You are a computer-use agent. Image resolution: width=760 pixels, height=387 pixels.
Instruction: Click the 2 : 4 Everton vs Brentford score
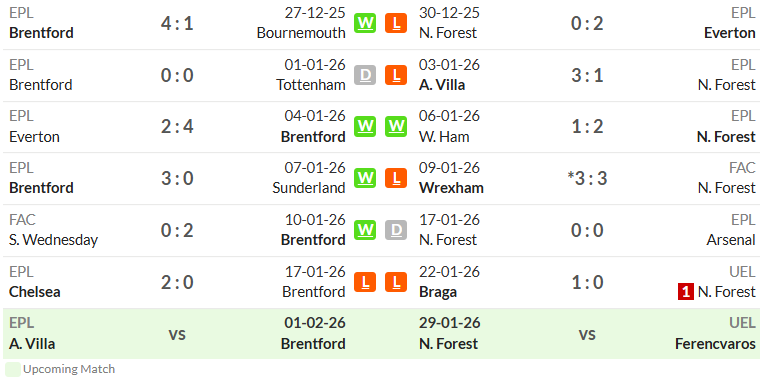pyautogui.click(x=177, y=127)
